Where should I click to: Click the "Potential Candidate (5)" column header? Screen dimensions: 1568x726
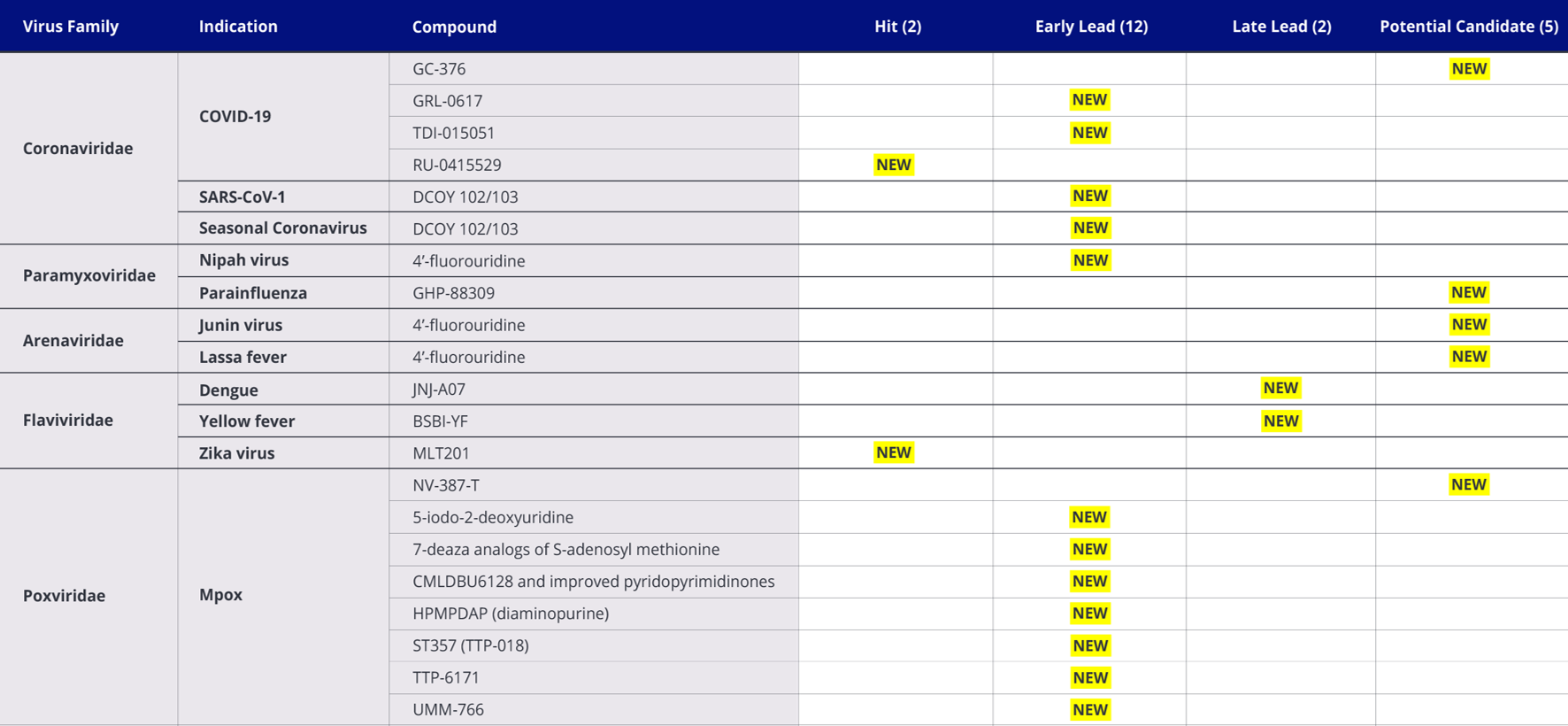tap(1469, 27)
